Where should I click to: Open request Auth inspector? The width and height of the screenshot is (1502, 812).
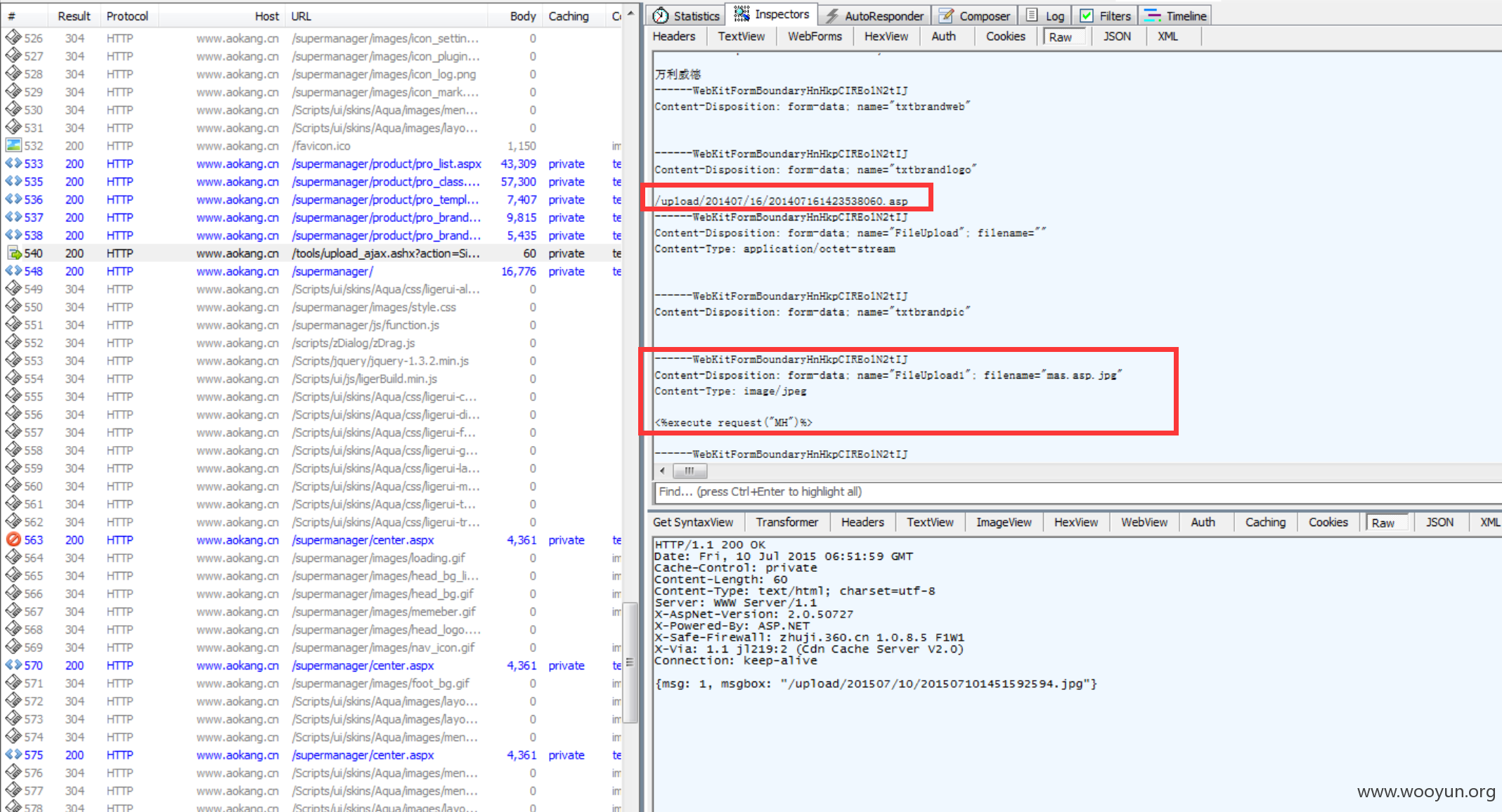click(943, 37)
